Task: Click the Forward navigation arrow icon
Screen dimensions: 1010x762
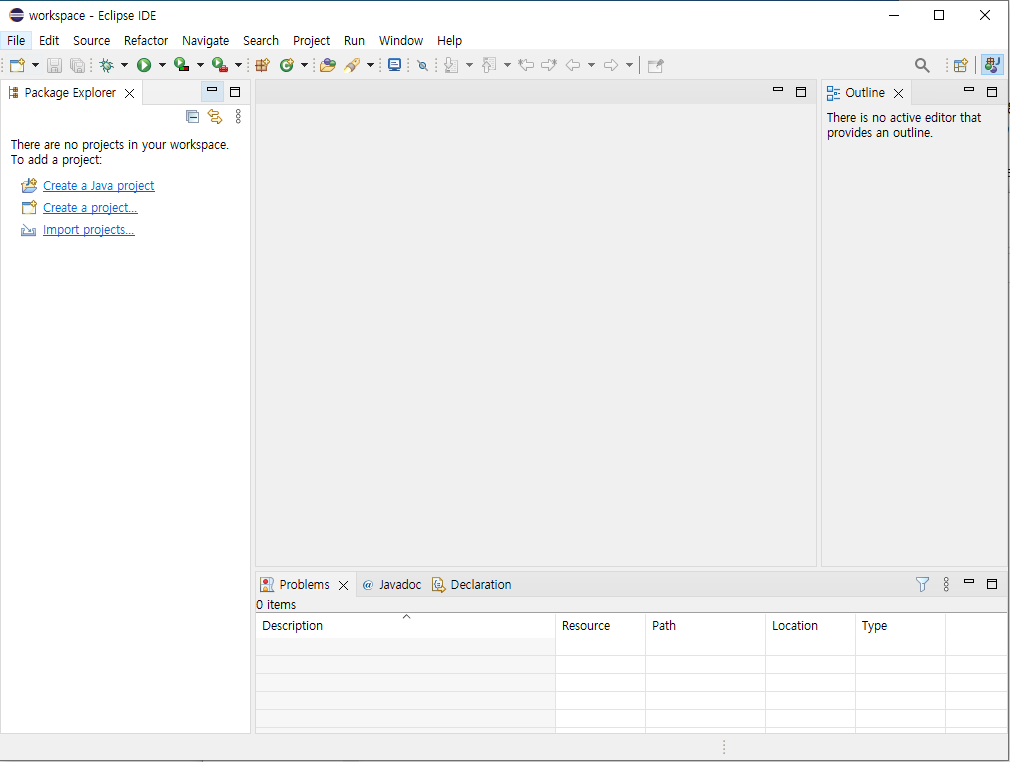Action: point(611,65)
